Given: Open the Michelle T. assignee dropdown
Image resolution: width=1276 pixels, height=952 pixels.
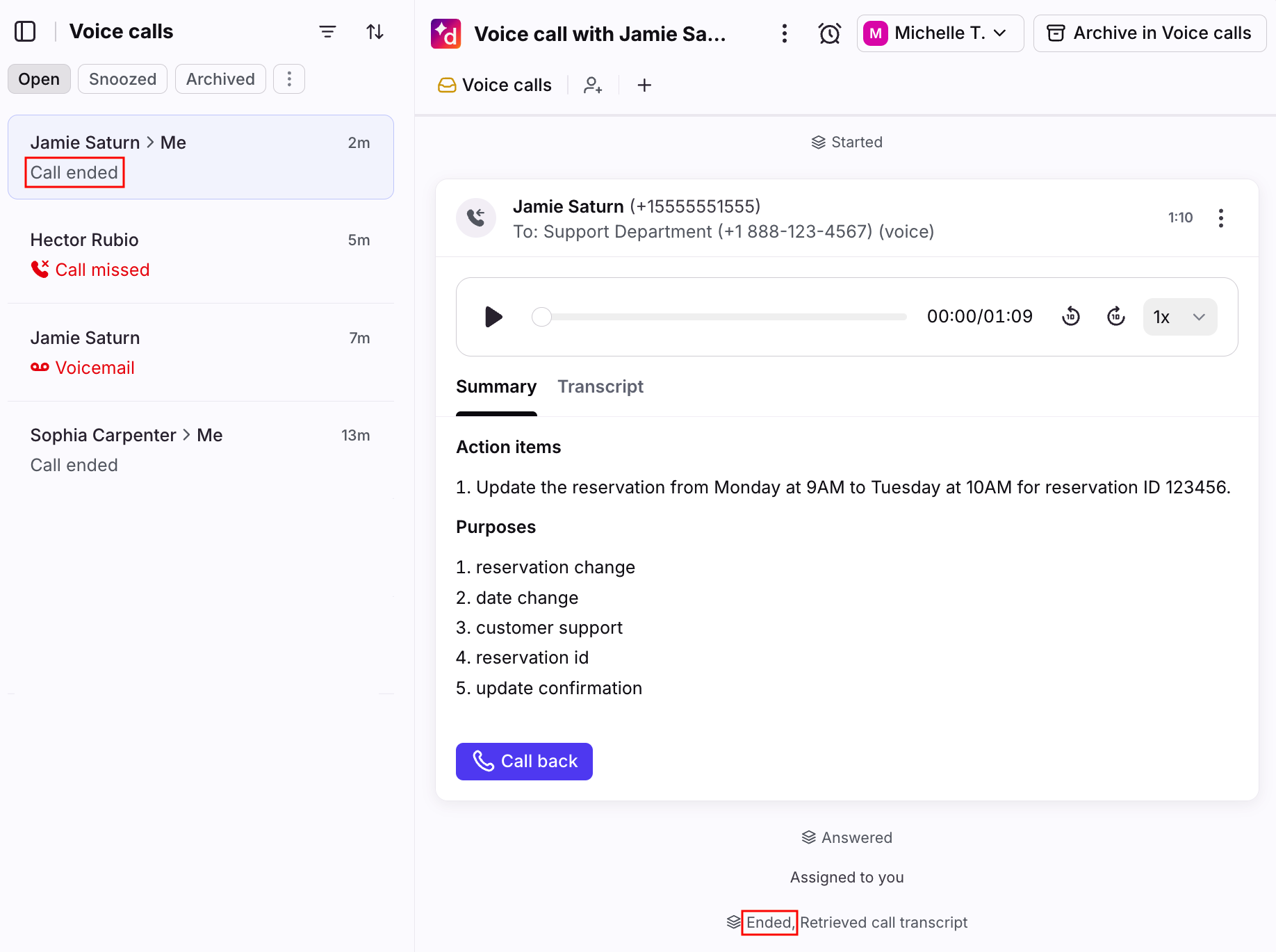Looking at the screenshot, I should coord(940,33).
